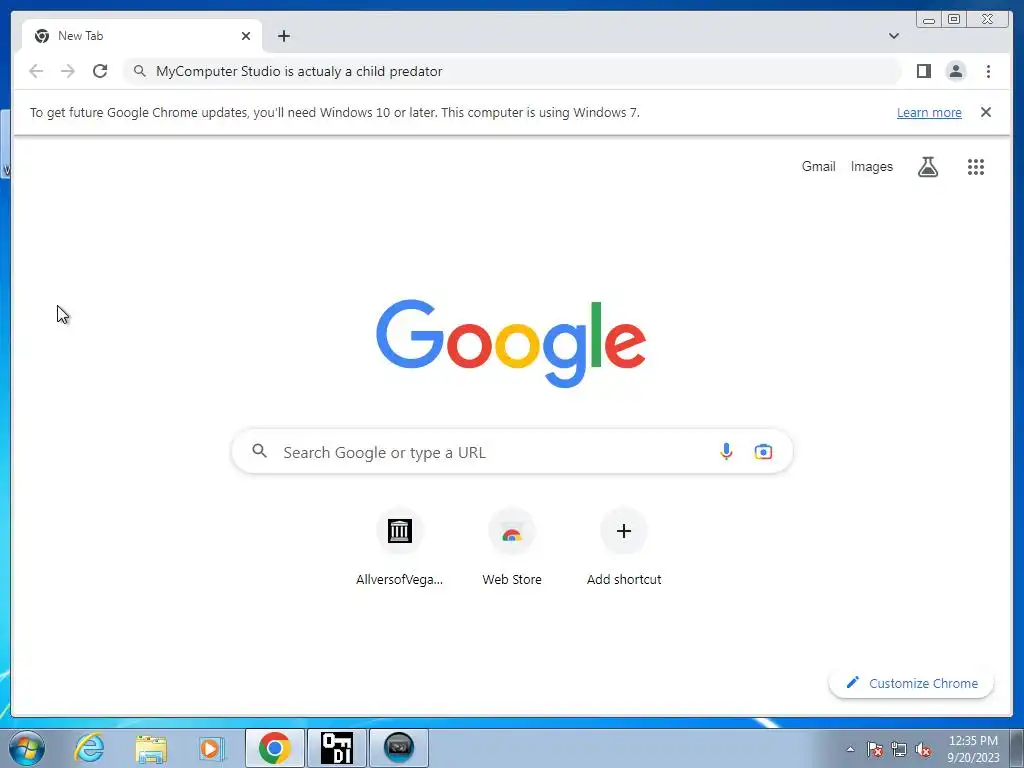Open the Learn more link
The image size is (1024, 768).
(929, 112)
